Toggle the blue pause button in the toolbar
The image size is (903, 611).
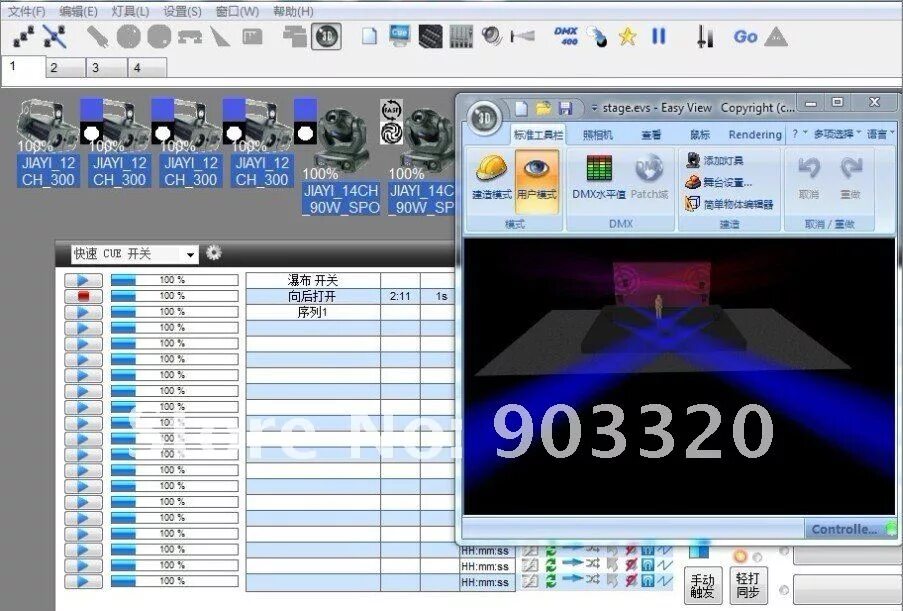[x=658, y=36]
